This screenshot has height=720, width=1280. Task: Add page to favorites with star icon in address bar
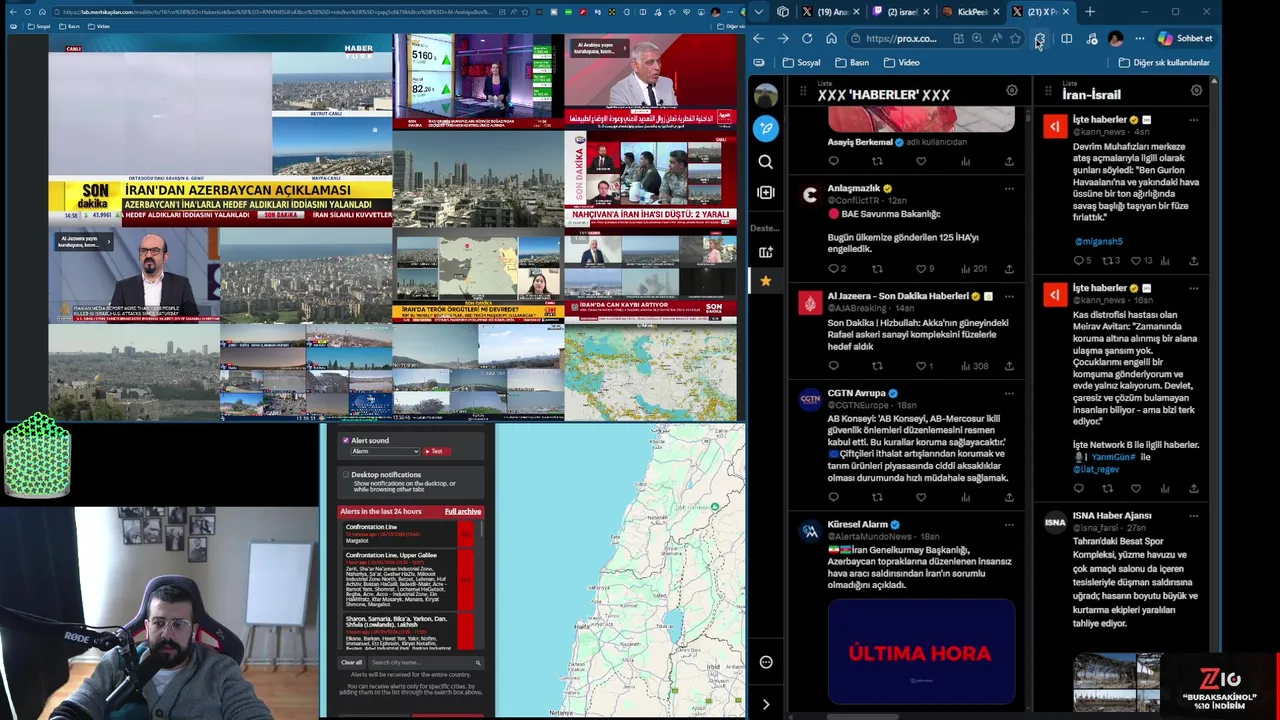point(1015,39)
